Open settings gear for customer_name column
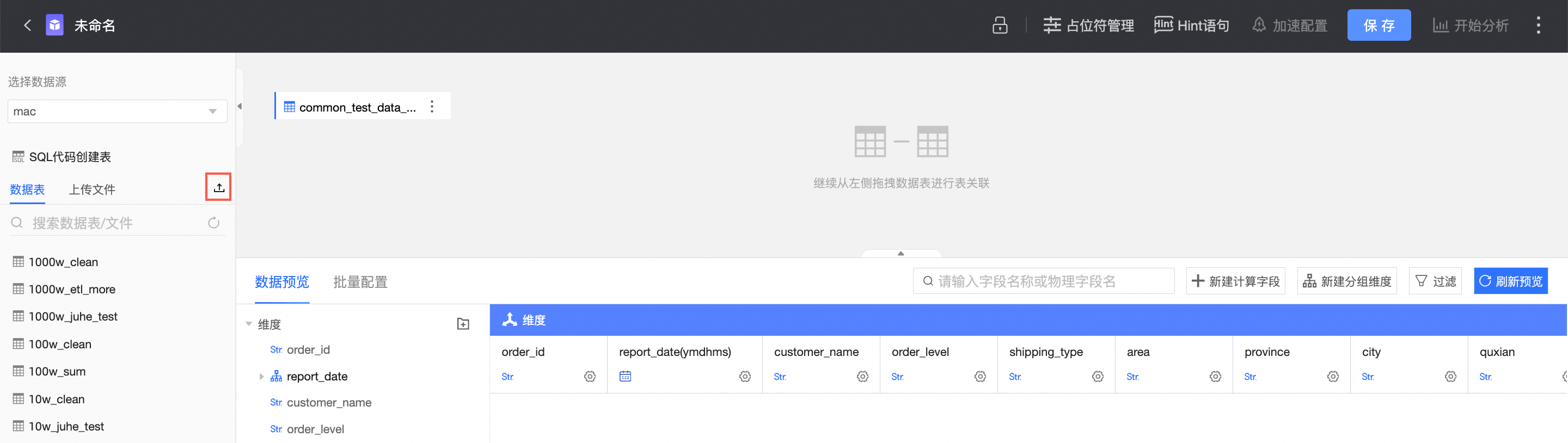This screenshot has width=1568, height=443. point(862,377)
